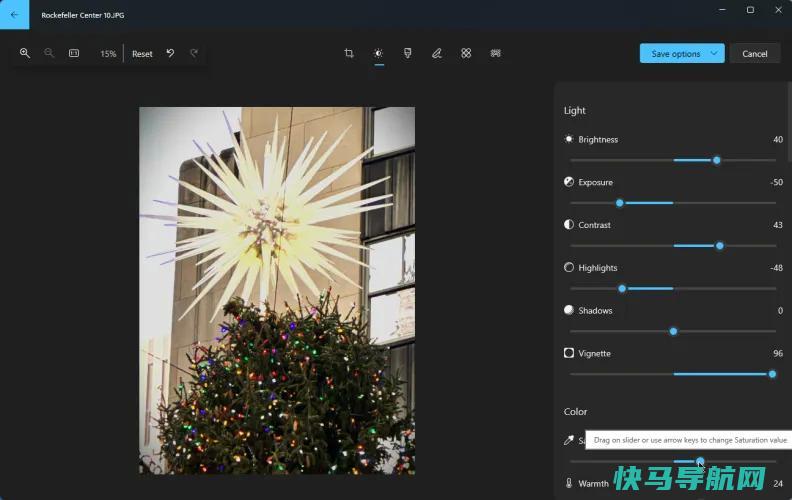792x500 pixels.
Task: Click the Vignette slider handle
Action: 772,374
